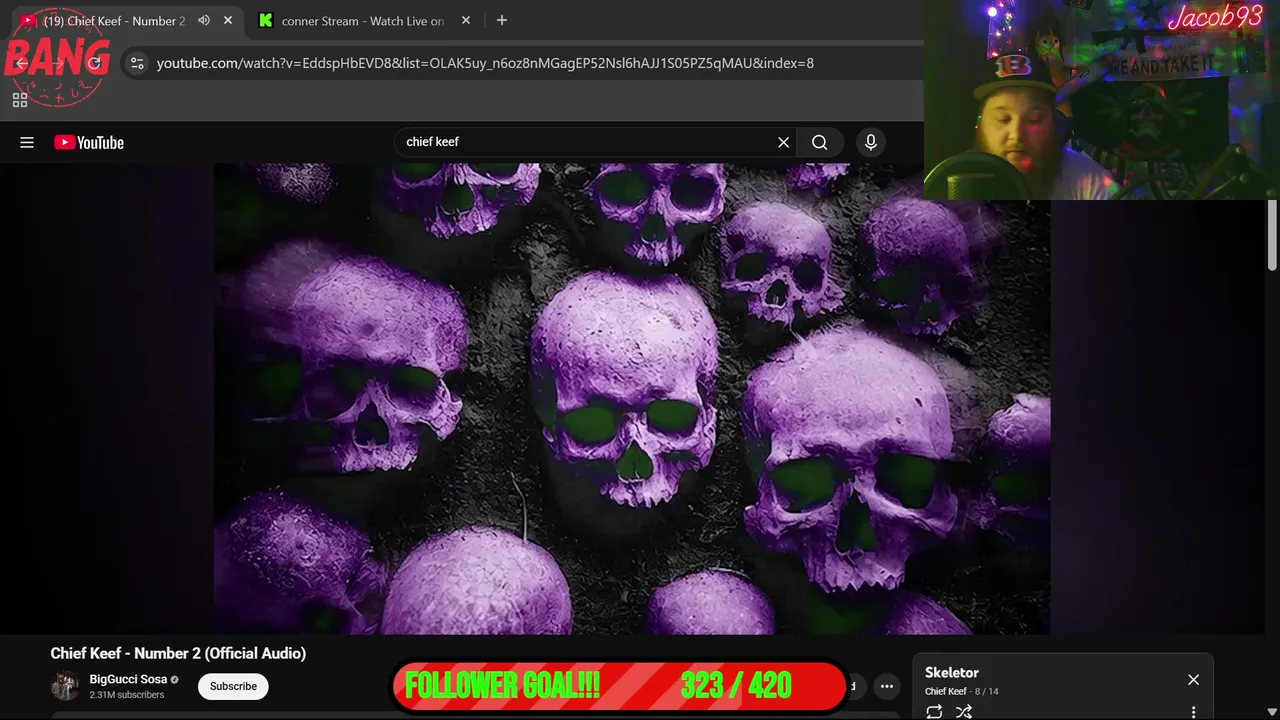
Task: Clear the search box with the X
Action: coord(784,143)
